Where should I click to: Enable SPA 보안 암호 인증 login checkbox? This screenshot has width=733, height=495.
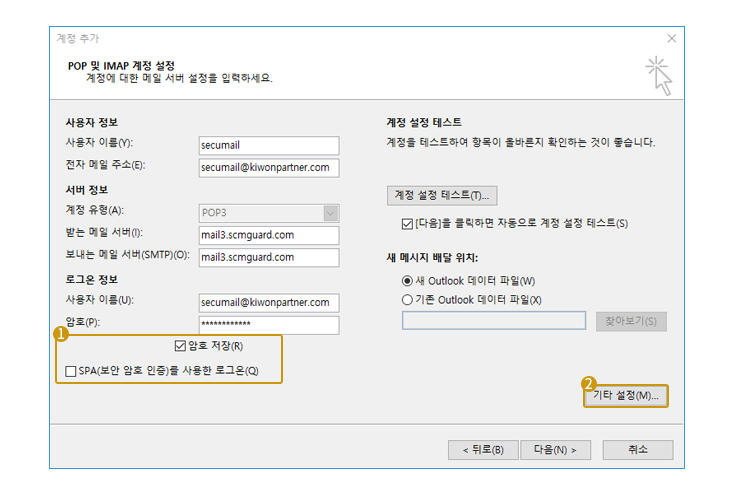(x=71, y=371)
